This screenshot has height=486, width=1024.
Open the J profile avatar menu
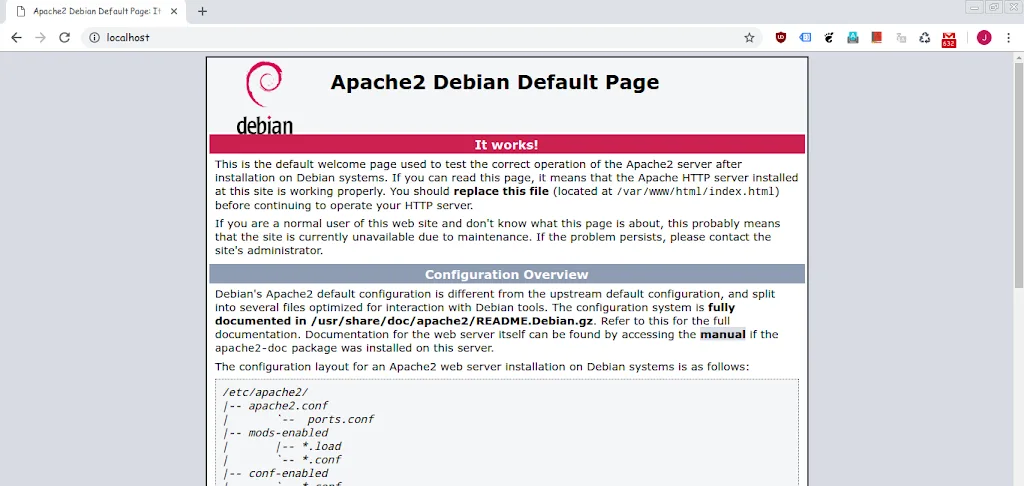tap(984, 37)
